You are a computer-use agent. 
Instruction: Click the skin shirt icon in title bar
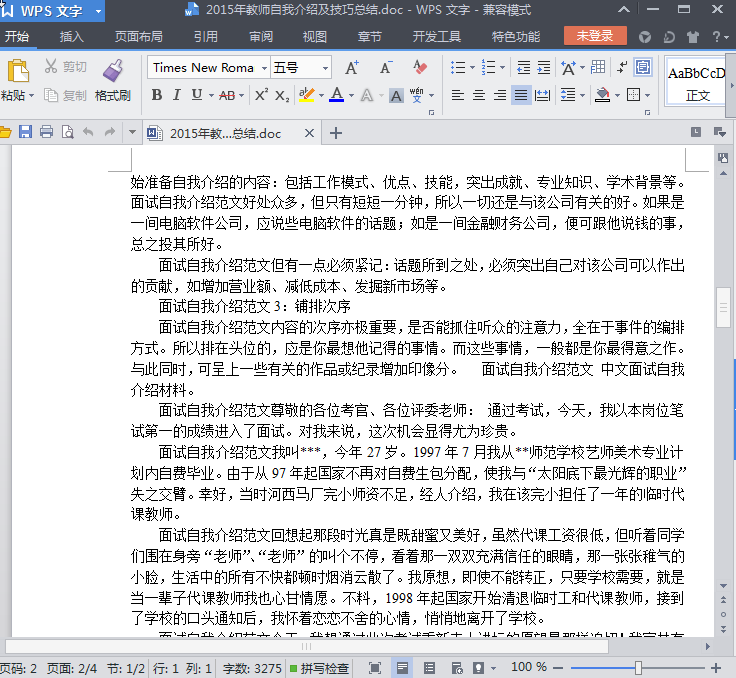pyautogui.click(x=693, y=37)
